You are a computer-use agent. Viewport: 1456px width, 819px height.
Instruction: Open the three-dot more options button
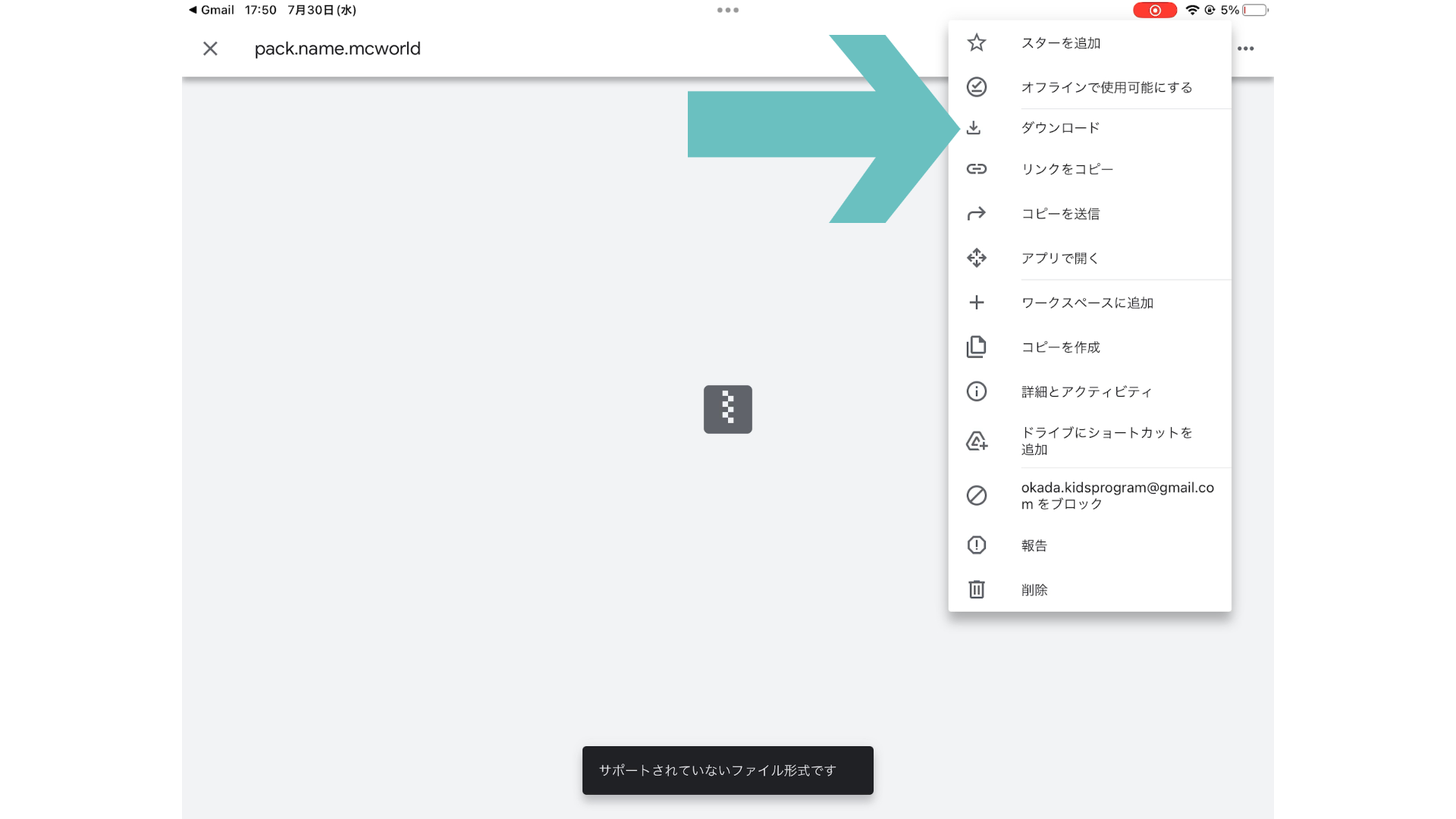1245,49
